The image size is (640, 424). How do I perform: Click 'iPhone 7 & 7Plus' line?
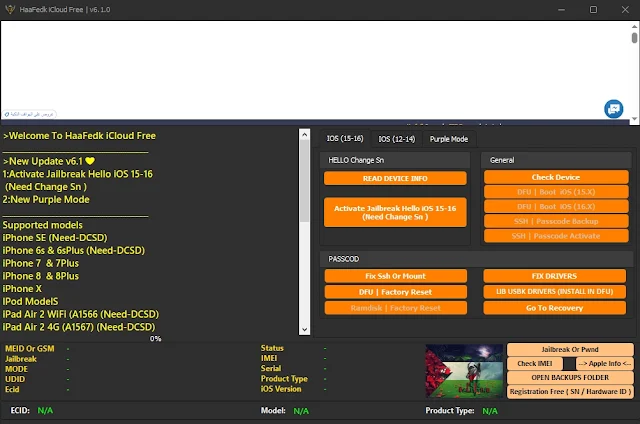coord(40,263)
